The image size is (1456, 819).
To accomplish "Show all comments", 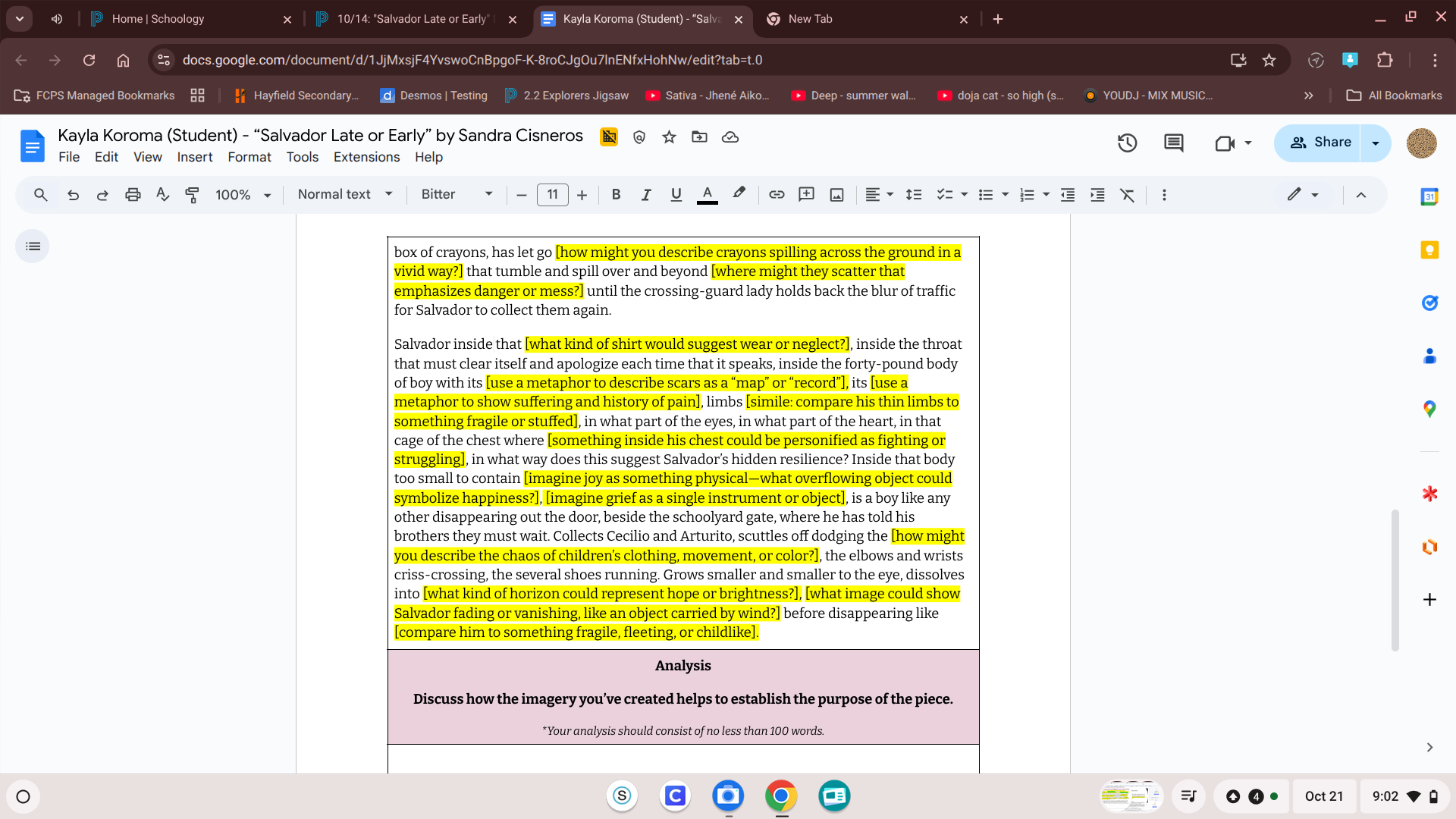I will pos(1173,143).
